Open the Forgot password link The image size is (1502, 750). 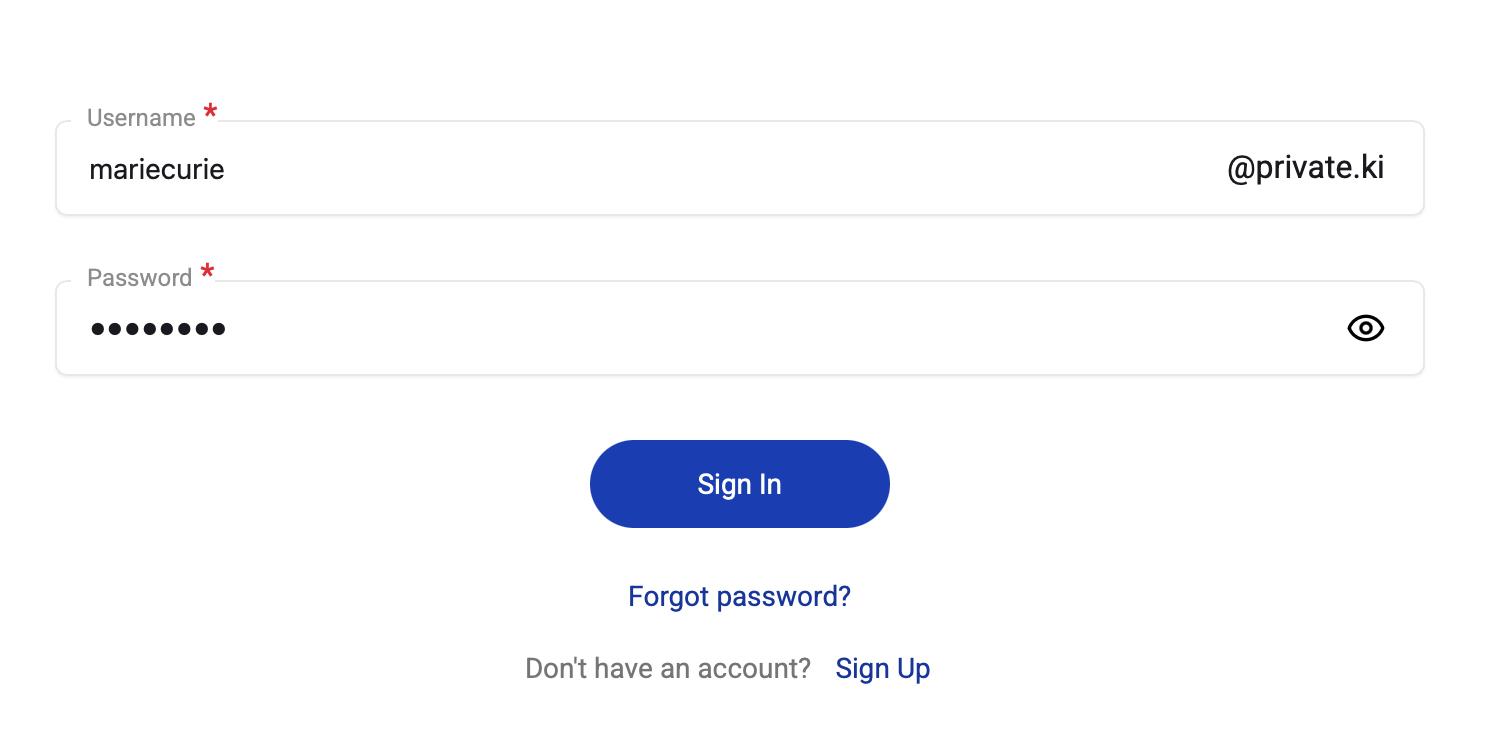(739, 597)
